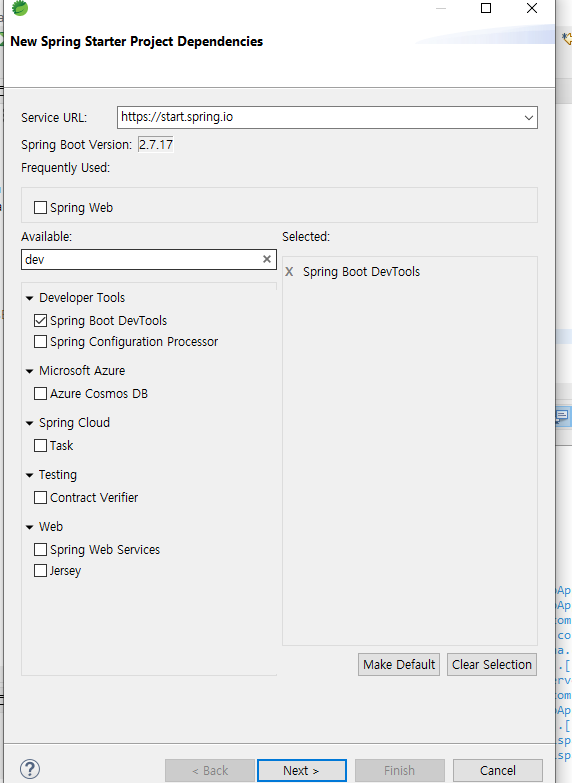Collapse the Testing group
The height and width of the screenshot is (783, 572).
(29, 475)
